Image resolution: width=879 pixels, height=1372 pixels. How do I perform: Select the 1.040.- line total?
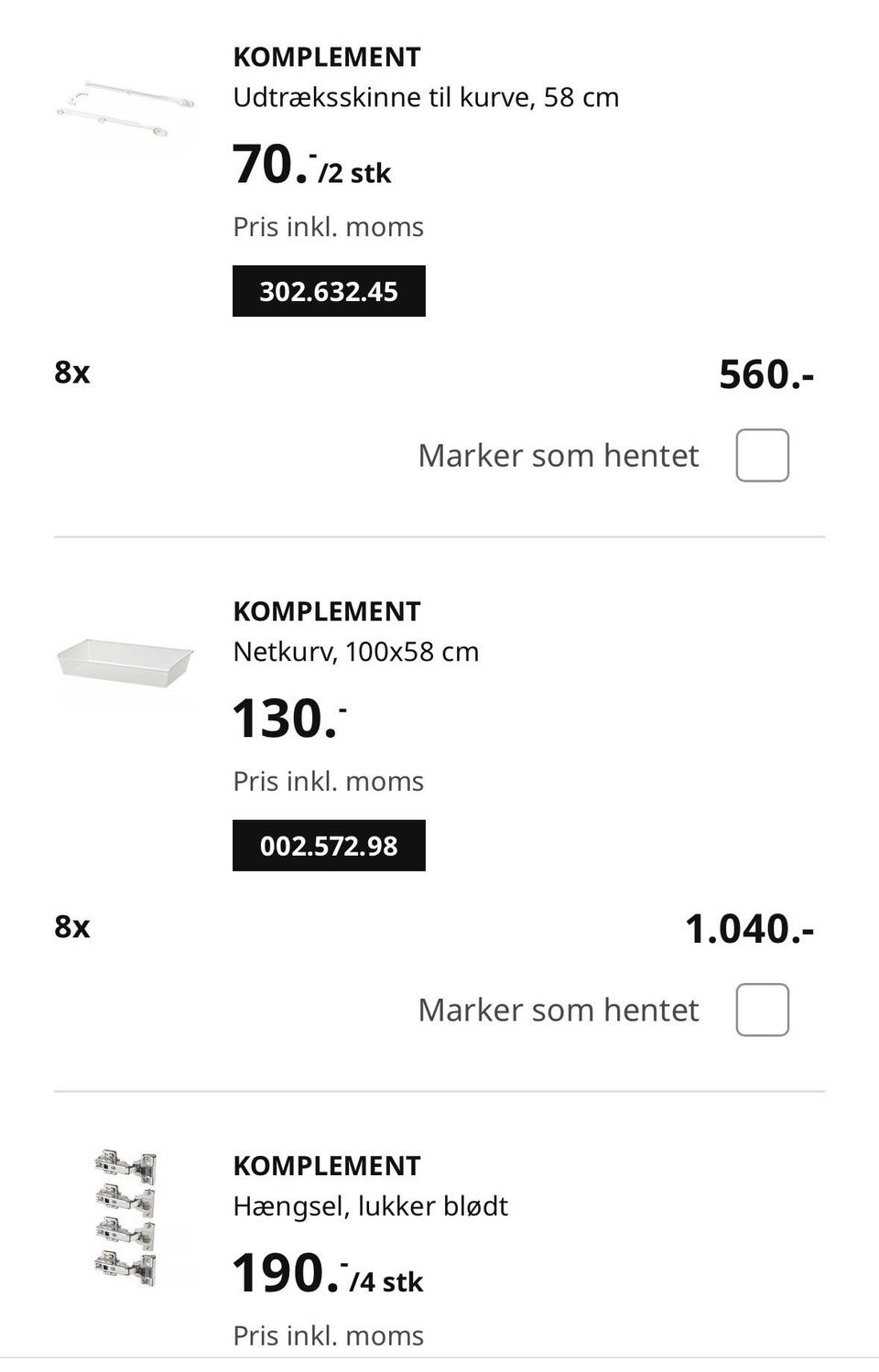749,929
